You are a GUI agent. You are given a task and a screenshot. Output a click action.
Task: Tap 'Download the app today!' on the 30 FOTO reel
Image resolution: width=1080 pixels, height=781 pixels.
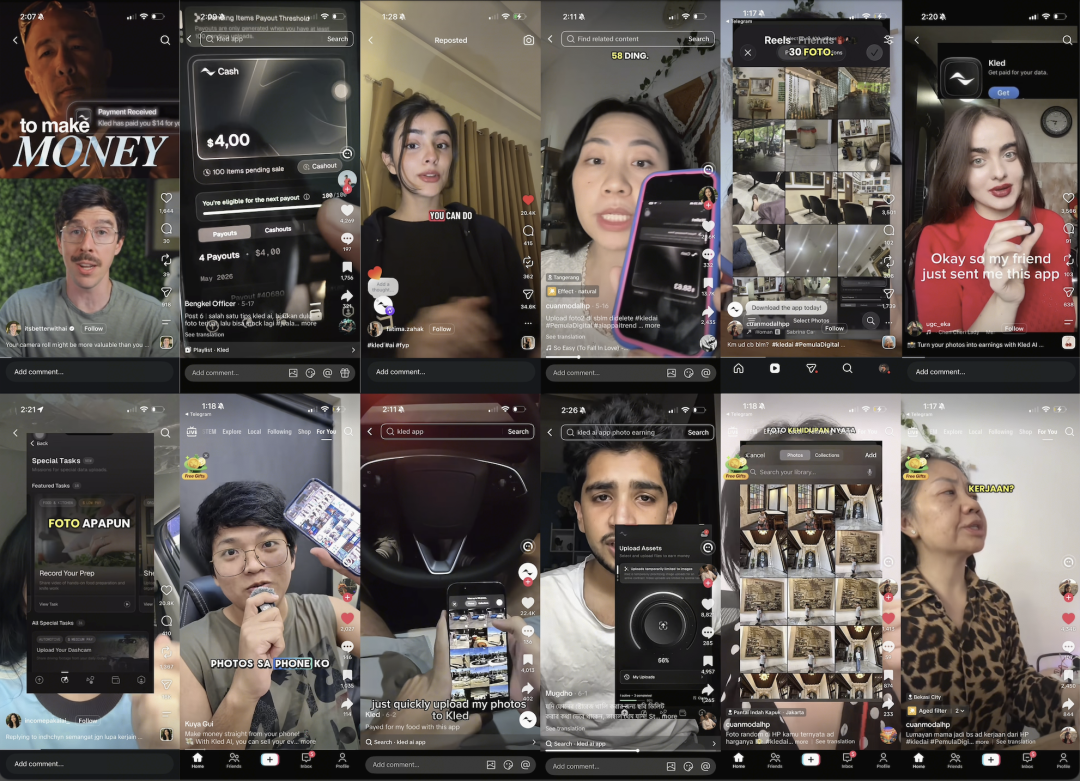pyautogui.click(x=786, y=308)
